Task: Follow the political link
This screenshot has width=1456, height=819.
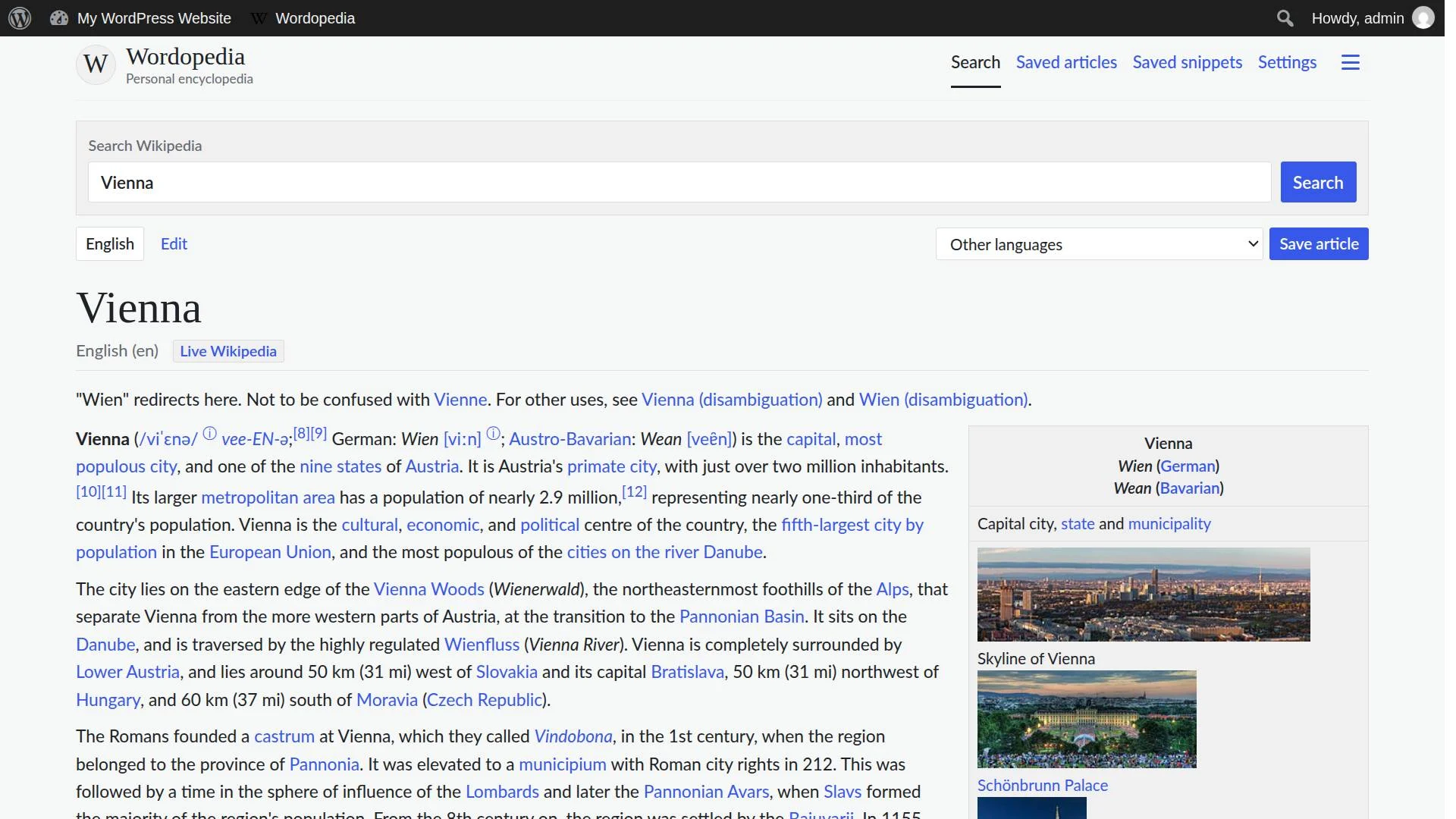Action: tap(550, 525)
